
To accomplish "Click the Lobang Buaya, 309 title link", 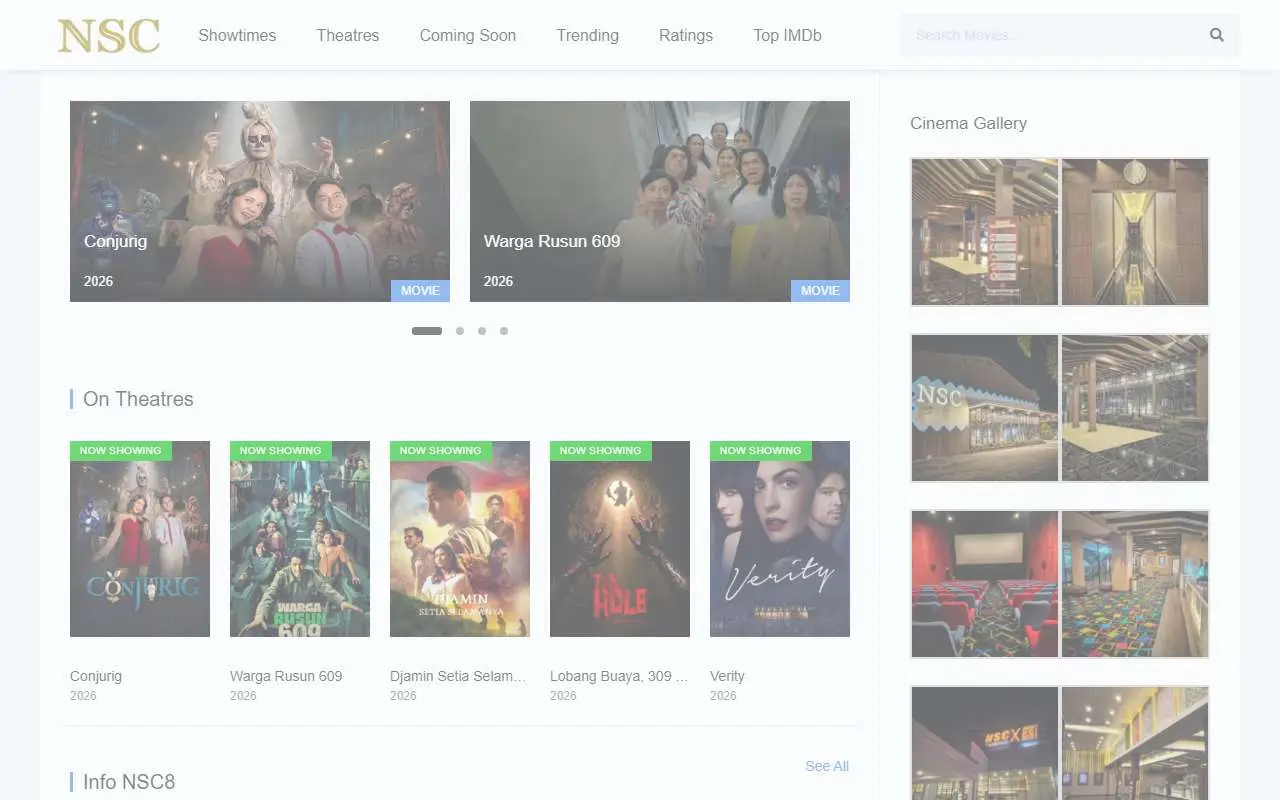I will (x=619, y=676).
